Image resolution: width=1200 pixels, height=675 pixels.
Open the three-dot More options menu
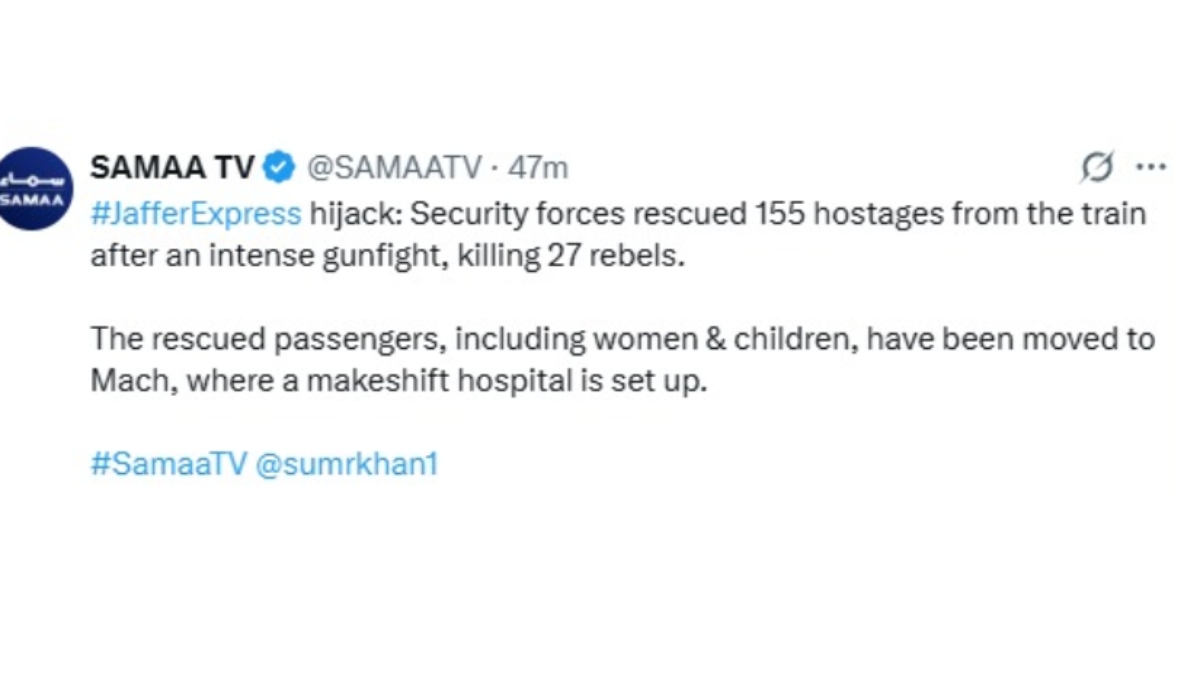click(x=1153, y=167)
